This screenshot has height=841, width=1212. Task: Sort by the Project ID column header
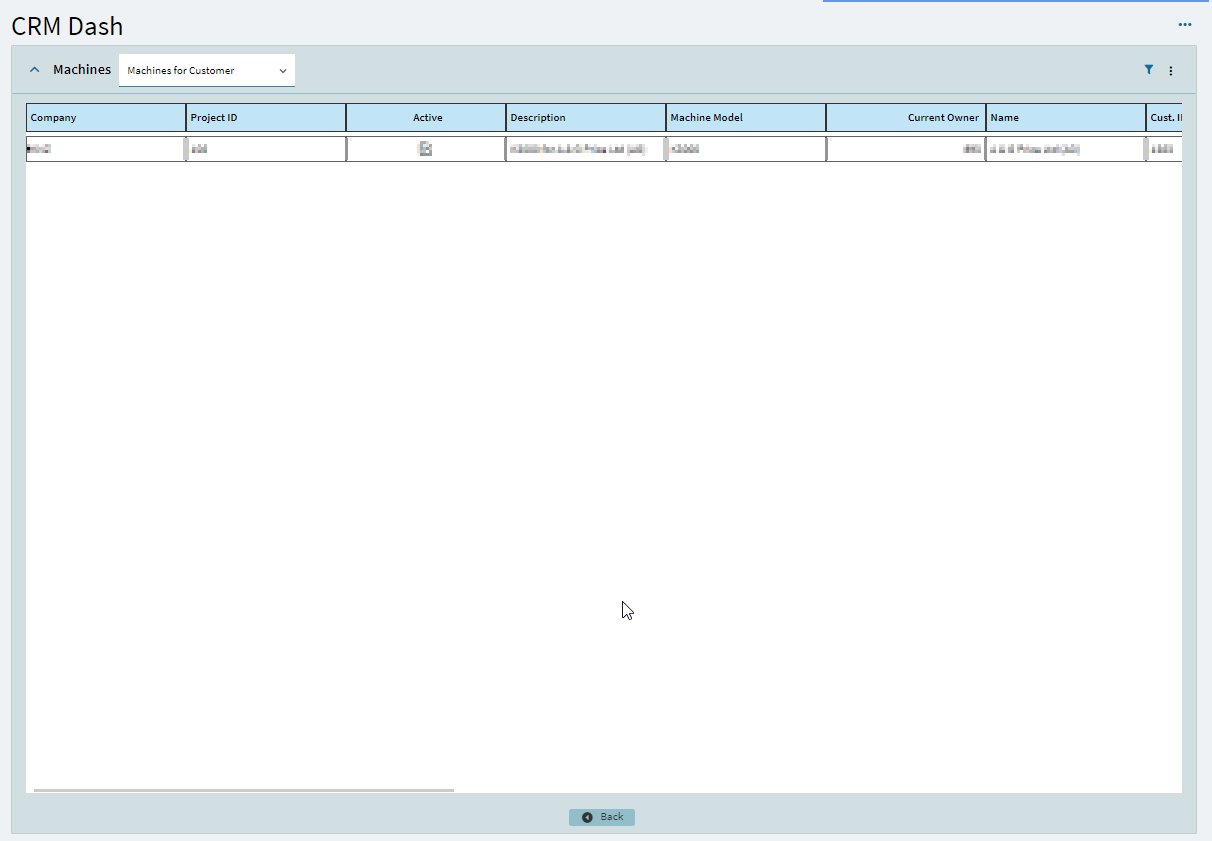[266, 118]
